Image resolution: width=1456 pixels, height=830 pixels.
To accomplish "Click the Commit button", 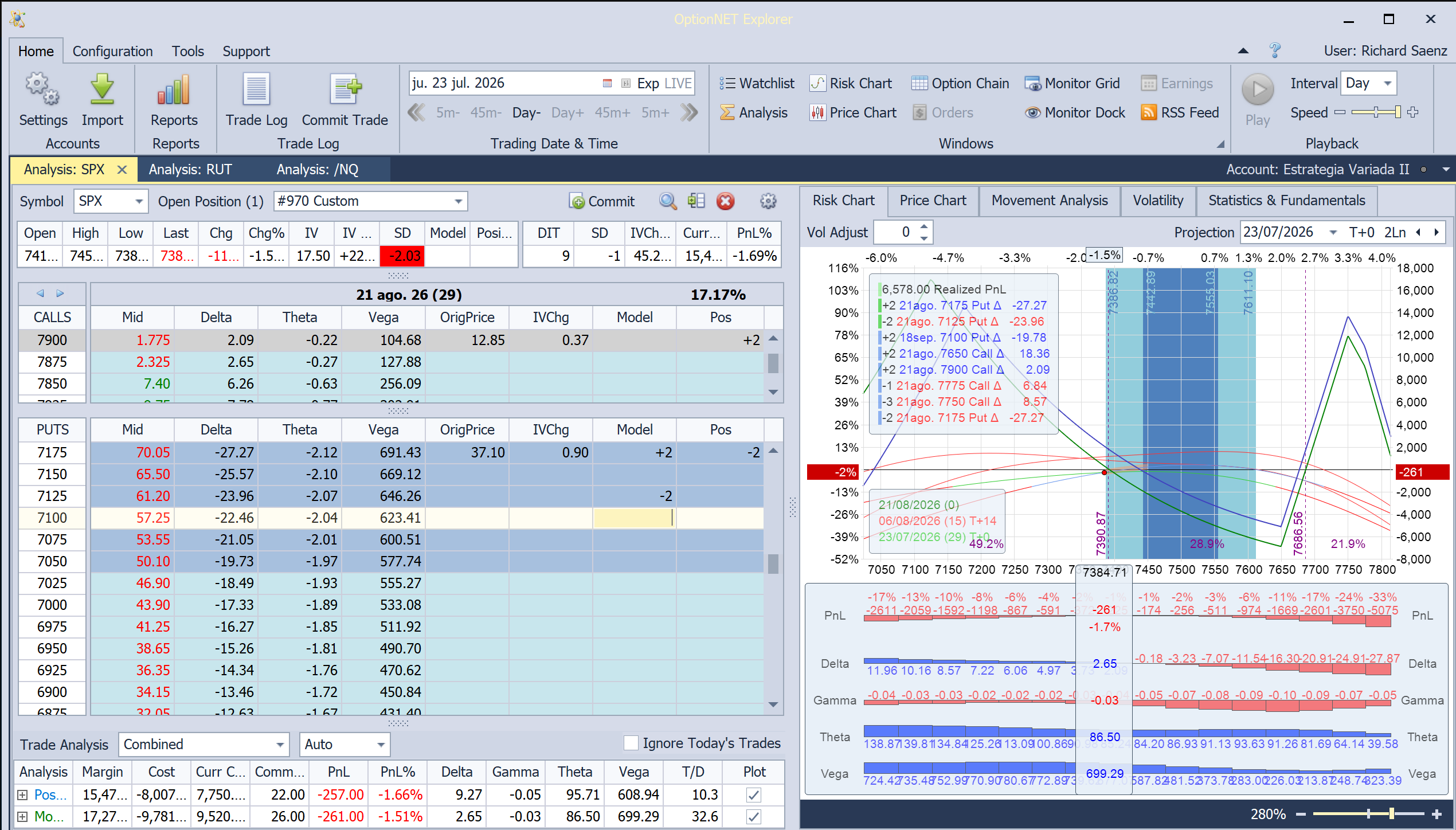I will coord(602,201).
